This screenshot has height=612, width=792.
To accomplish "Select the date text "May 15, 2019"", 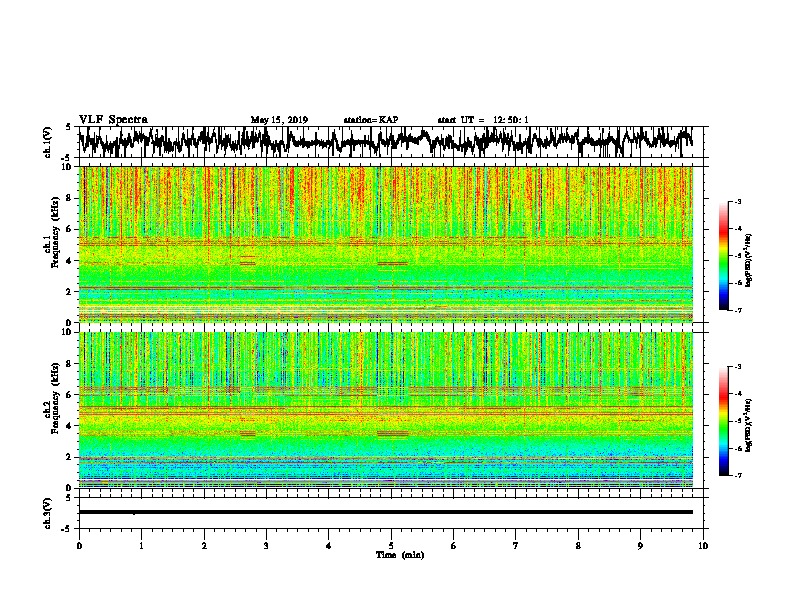I will point(279,120).
